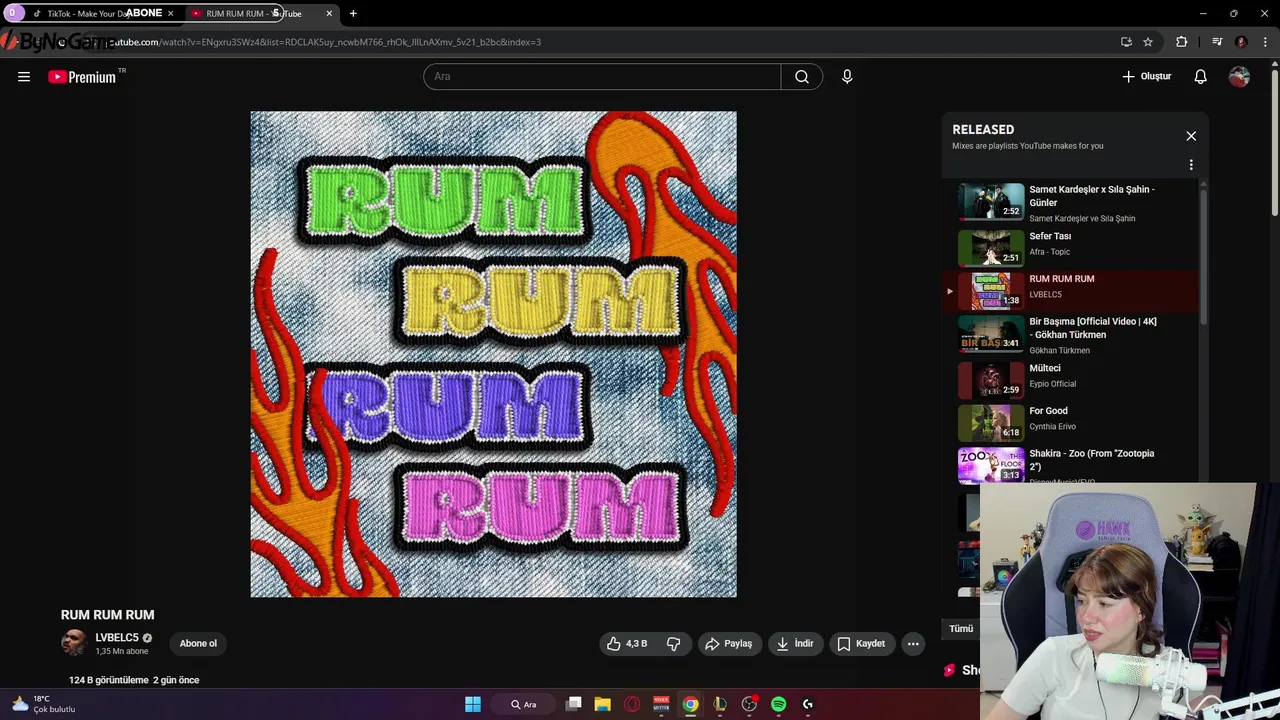
Task: Start voice search with microphone icon
Action: click(847, 77)
